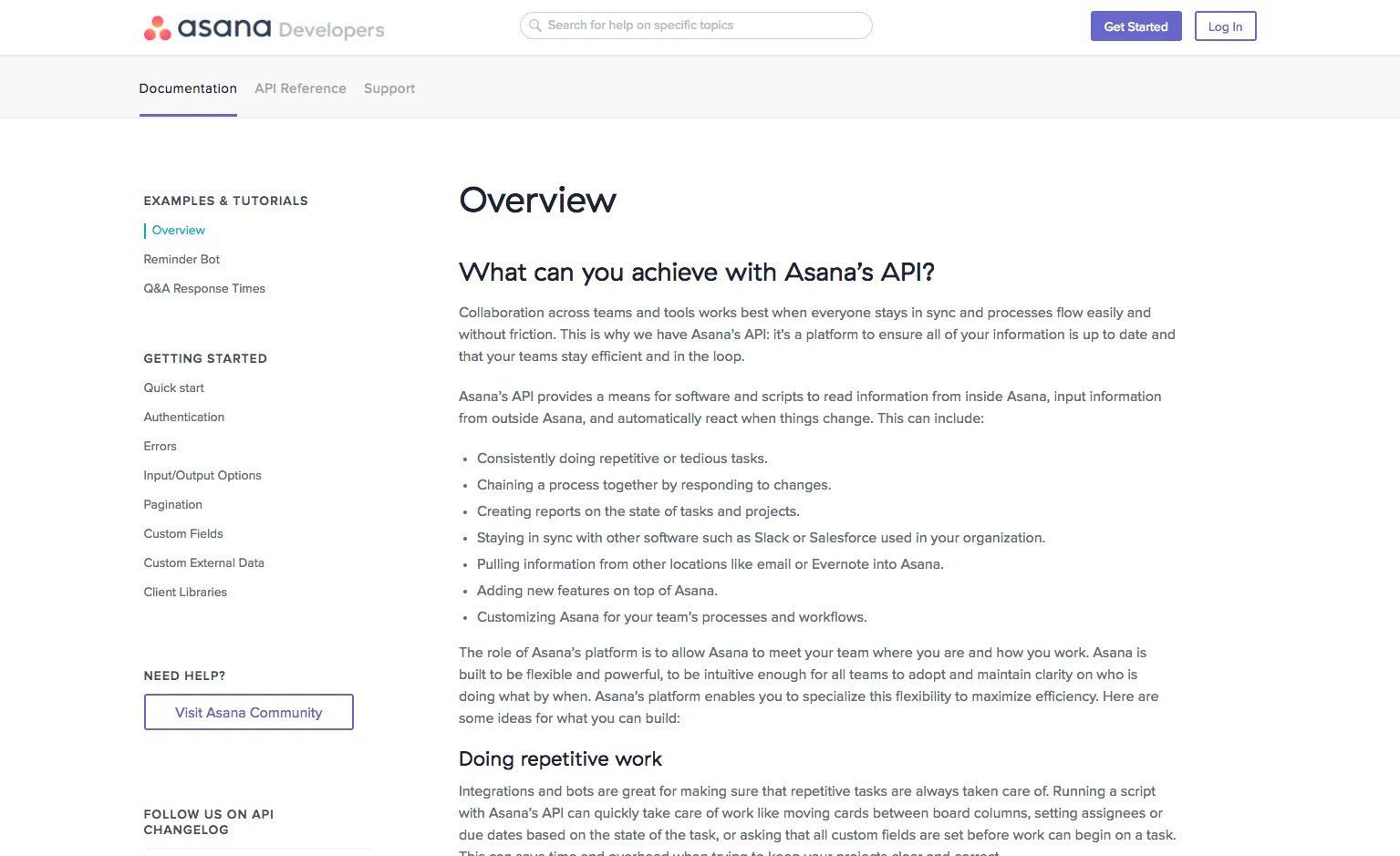Focus the help topics search field

[x=696, y=26]
